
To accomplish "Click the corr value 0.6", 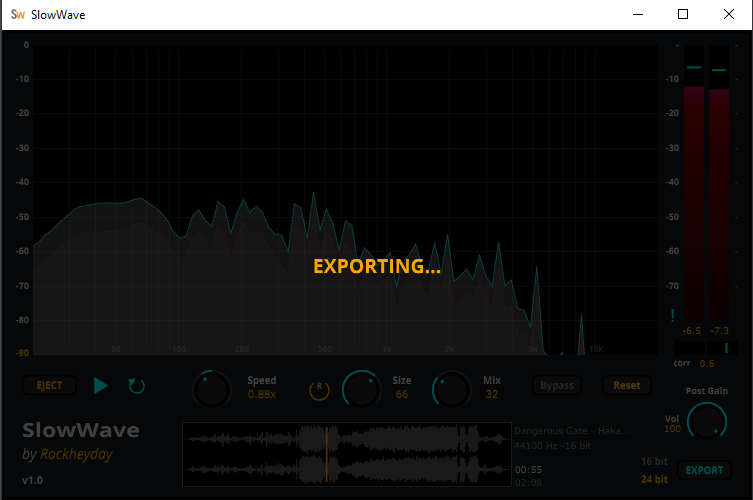I will click(706, 364).
